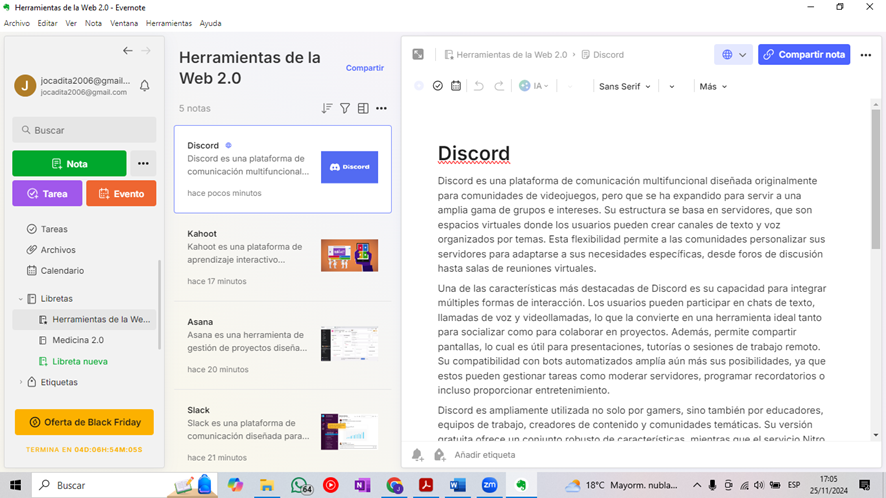Open the IA assistant dropdown
This screenshot has height=498, width=886.
pyautogui.click(x=534, y=86)
